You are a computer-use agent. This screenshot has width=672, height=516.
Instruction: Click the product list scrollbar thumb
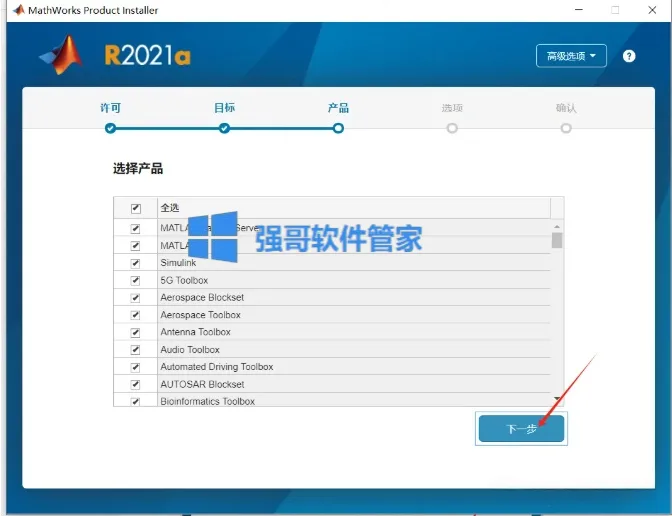pyautogui.click(x=557, y=240)
